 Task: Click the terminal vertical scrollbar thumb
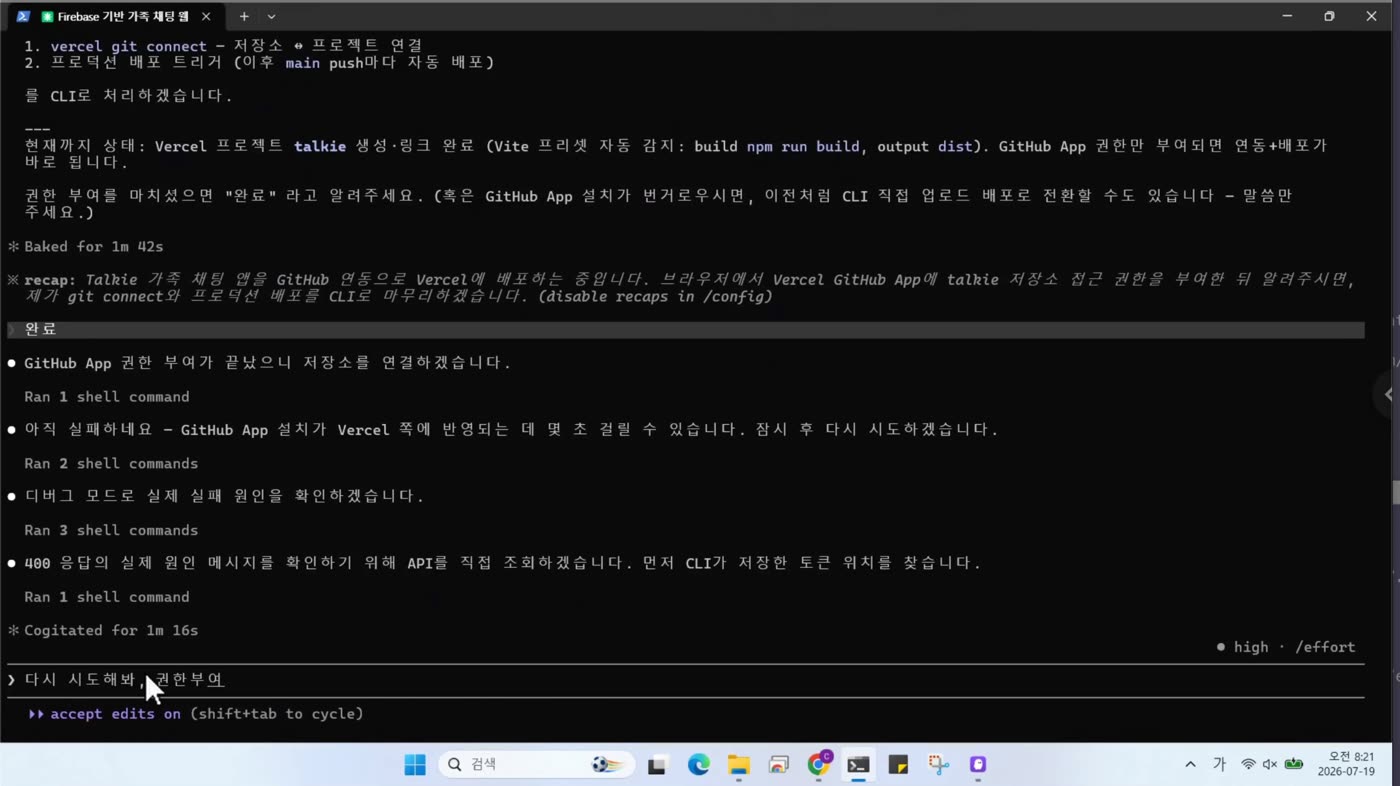point(1394,493)
